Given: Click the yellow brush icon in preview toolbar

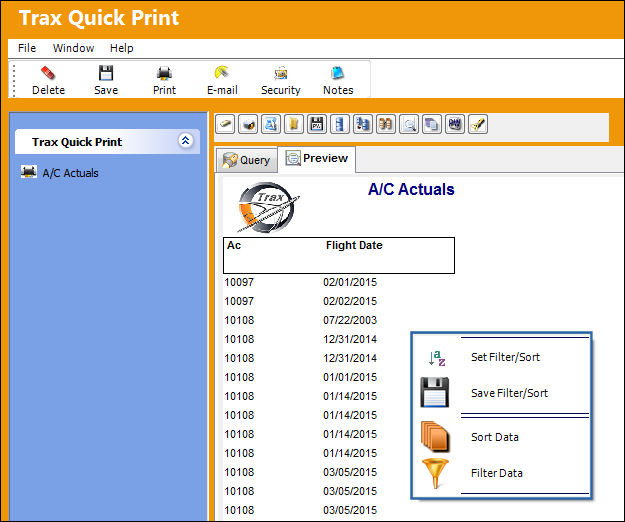Looking at the screenshot, I should pyautogui.click(x=478, y=124).
